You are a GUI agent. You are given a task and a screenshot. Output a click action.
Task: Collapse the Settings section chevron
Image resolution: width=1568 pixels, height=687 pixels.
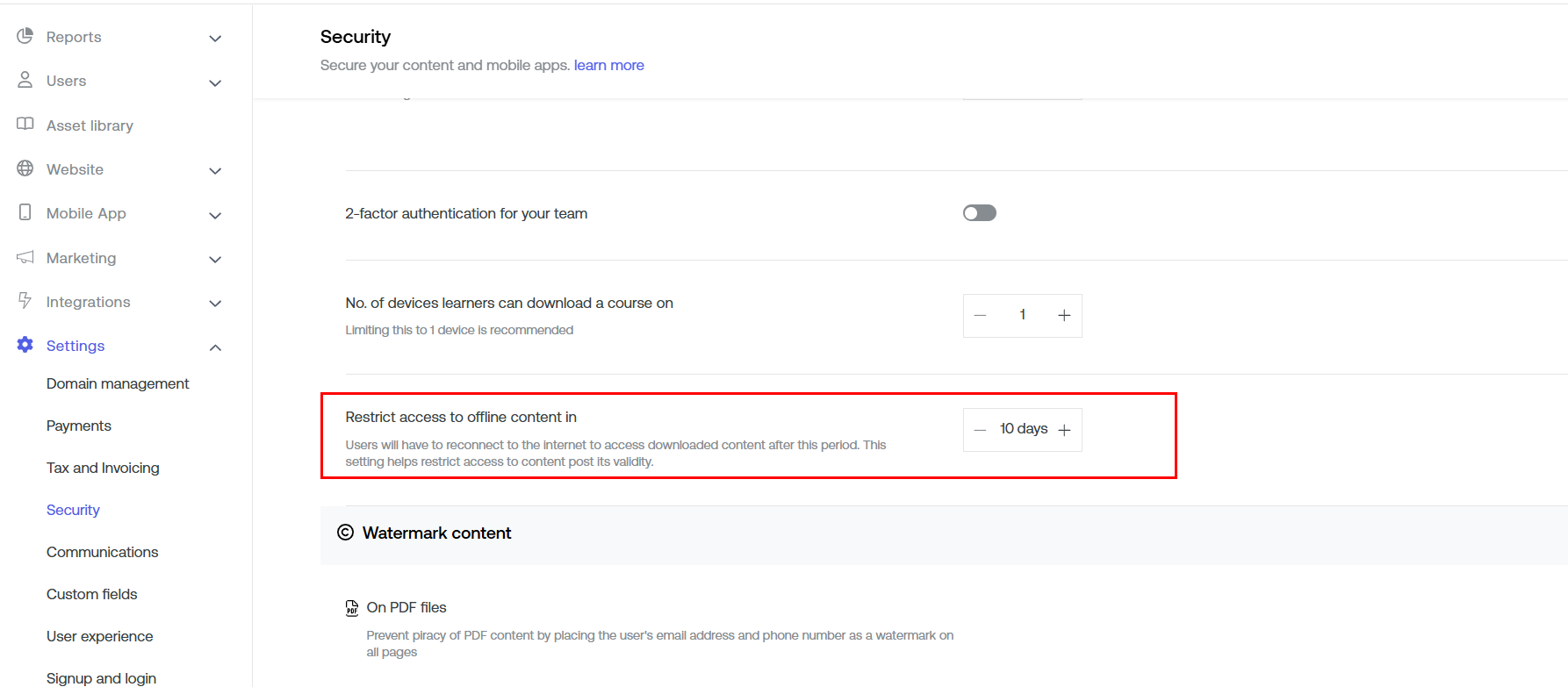tap(215, 347)
